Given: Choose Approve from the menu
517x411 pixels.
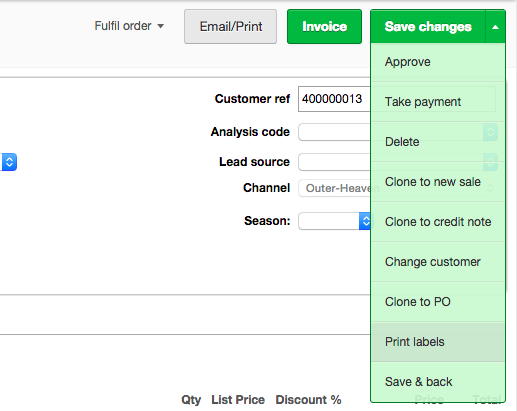Looking at the screenshot, I should [x=438, y=62].
